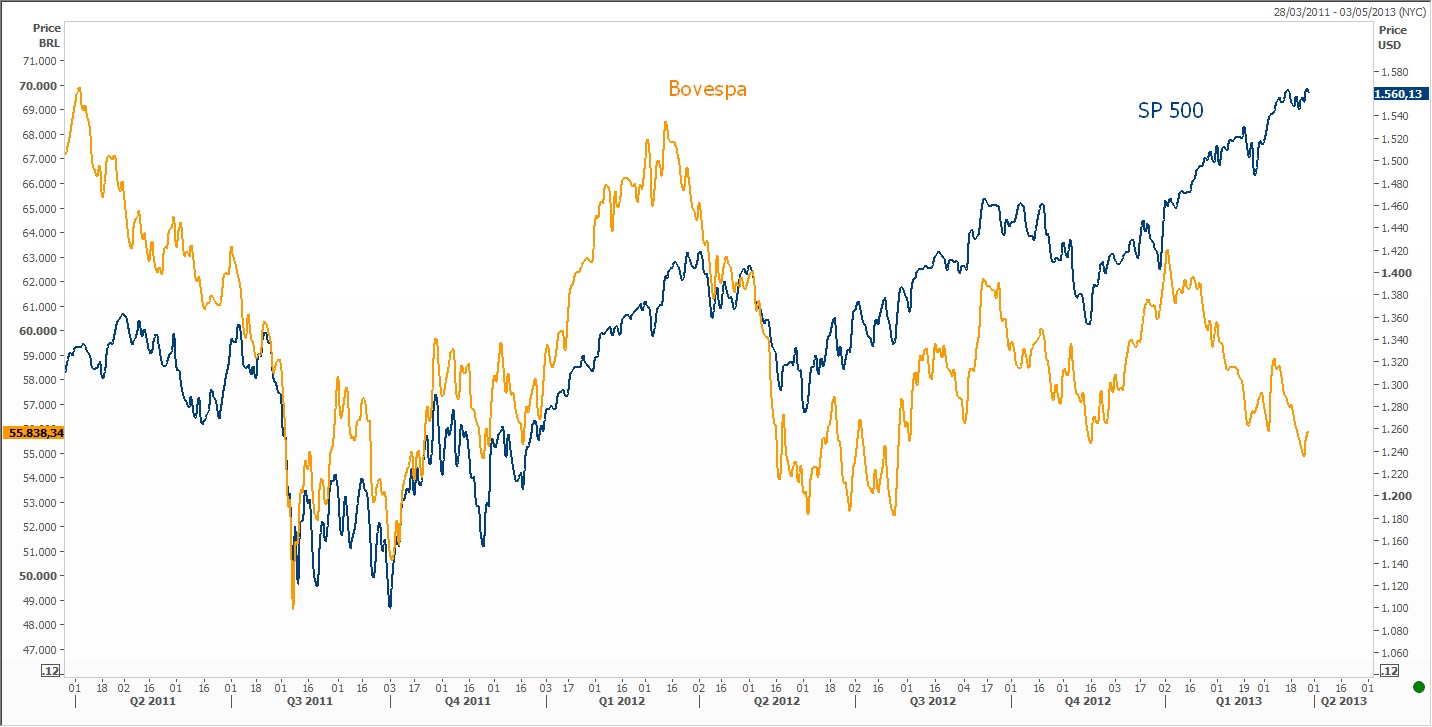Click the blue 1.560,13 SP 500 price tag
Screen dimensions: 1432x727
tap(1398, 93)
